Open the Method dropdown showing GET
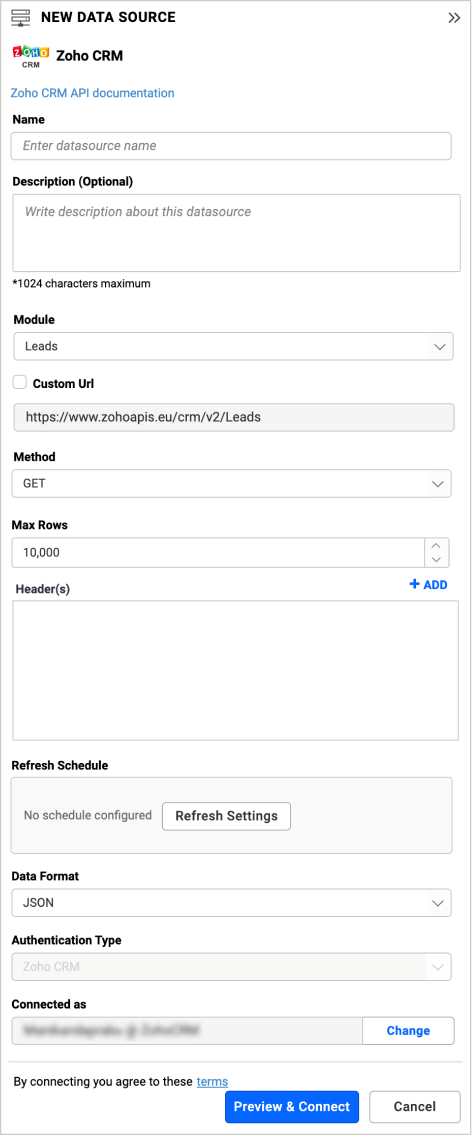472x1136 pixels. [x=231, y=483]
